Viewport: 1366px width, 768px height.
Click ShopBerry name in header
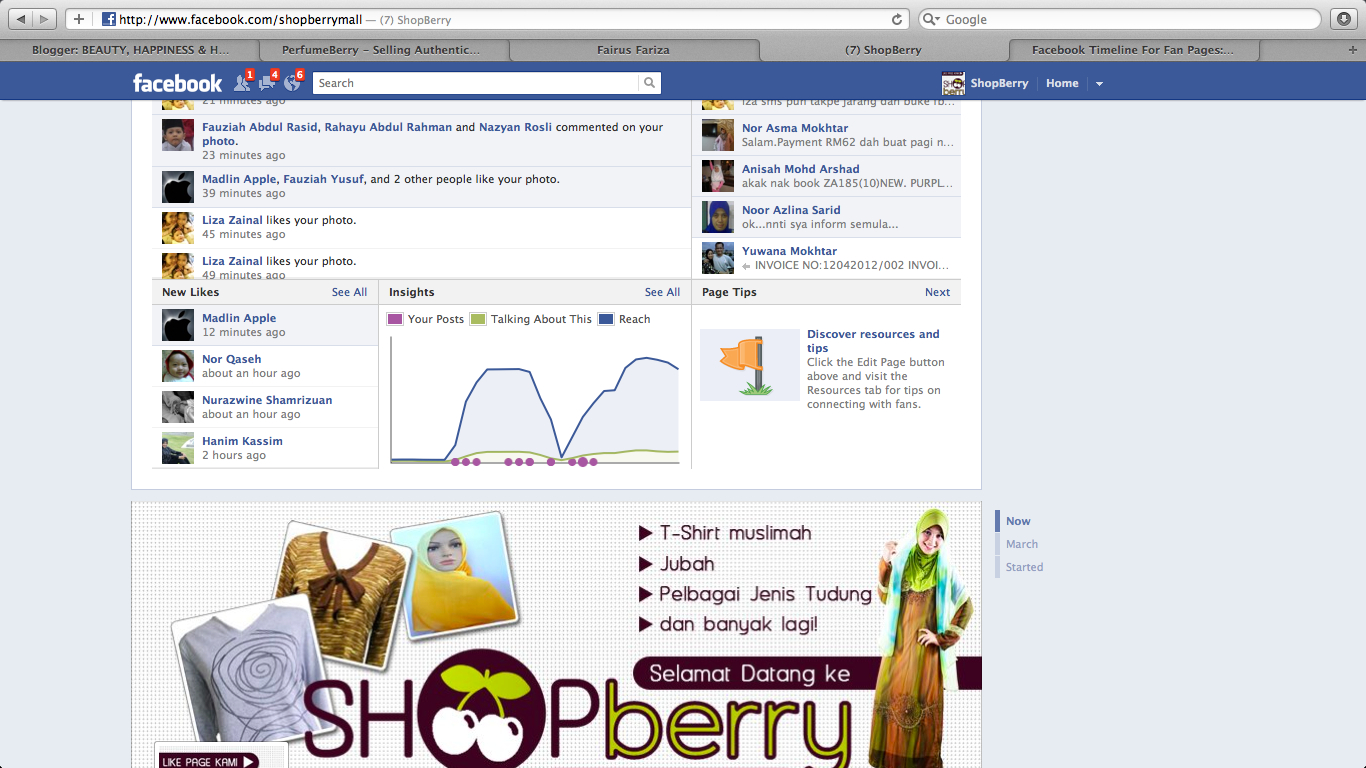999,83
